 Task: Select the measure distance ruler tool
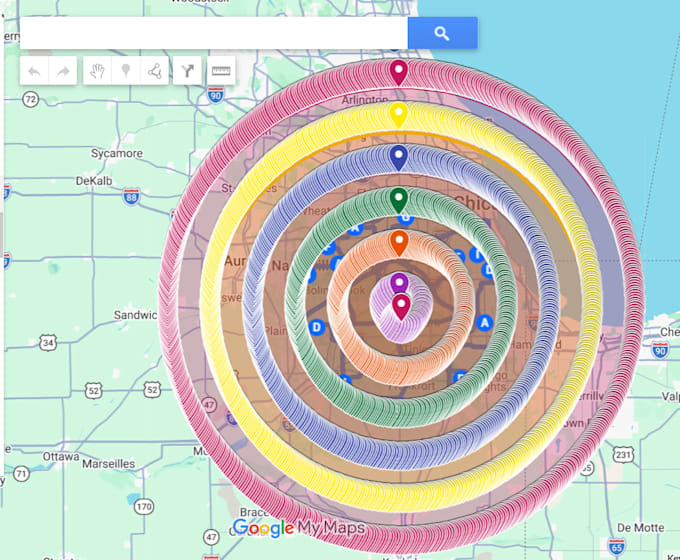click(x=221, y=71)
